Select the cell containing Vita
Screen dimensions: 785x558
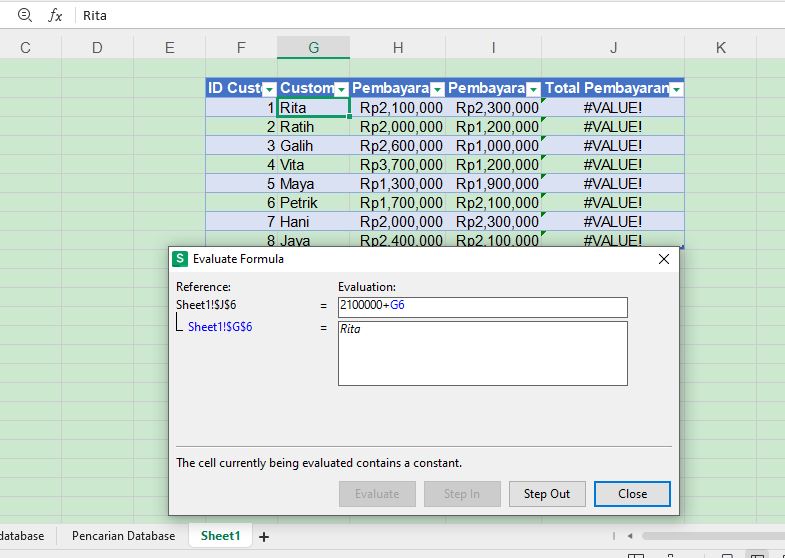click(x=313, y=165)
